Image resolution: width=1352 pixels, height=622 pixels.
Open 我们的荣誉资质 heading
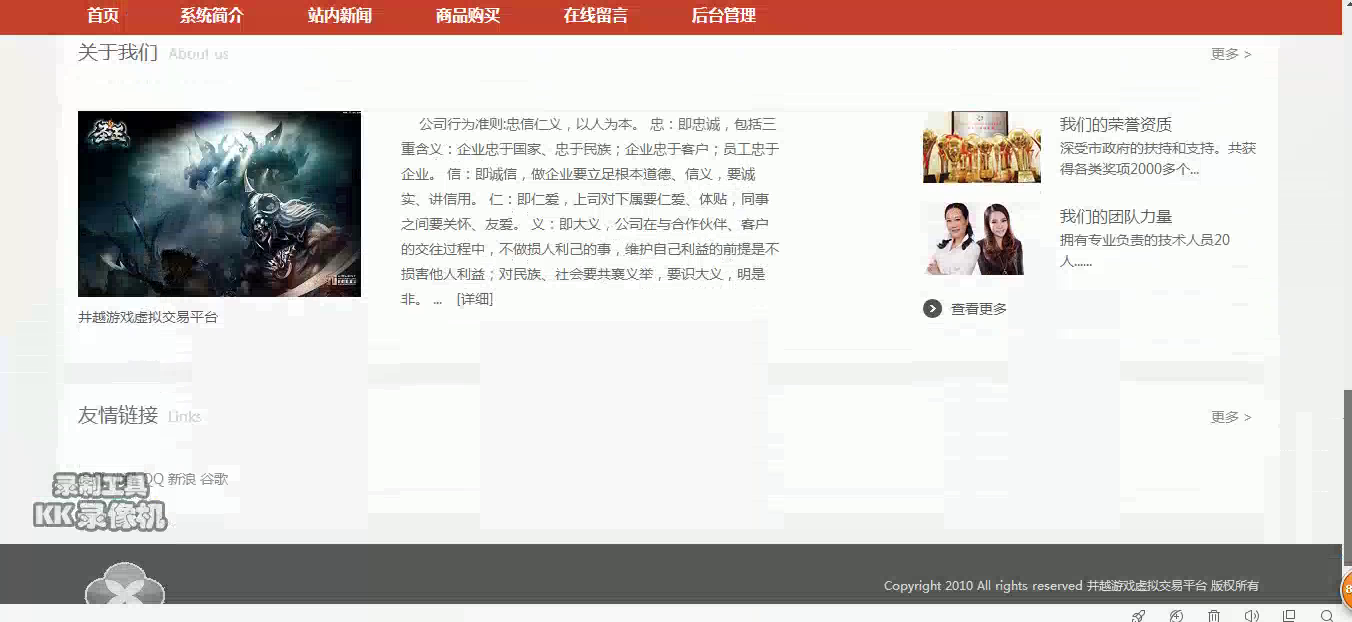coord(1116,125)
